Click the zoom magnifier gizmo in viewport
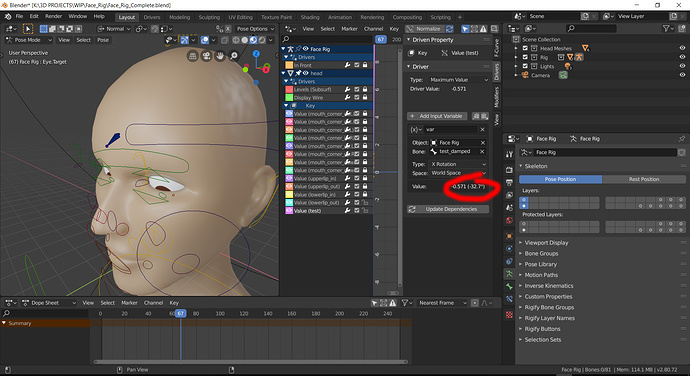The width and height of the screenshot is (690, 376). [234, 56]
